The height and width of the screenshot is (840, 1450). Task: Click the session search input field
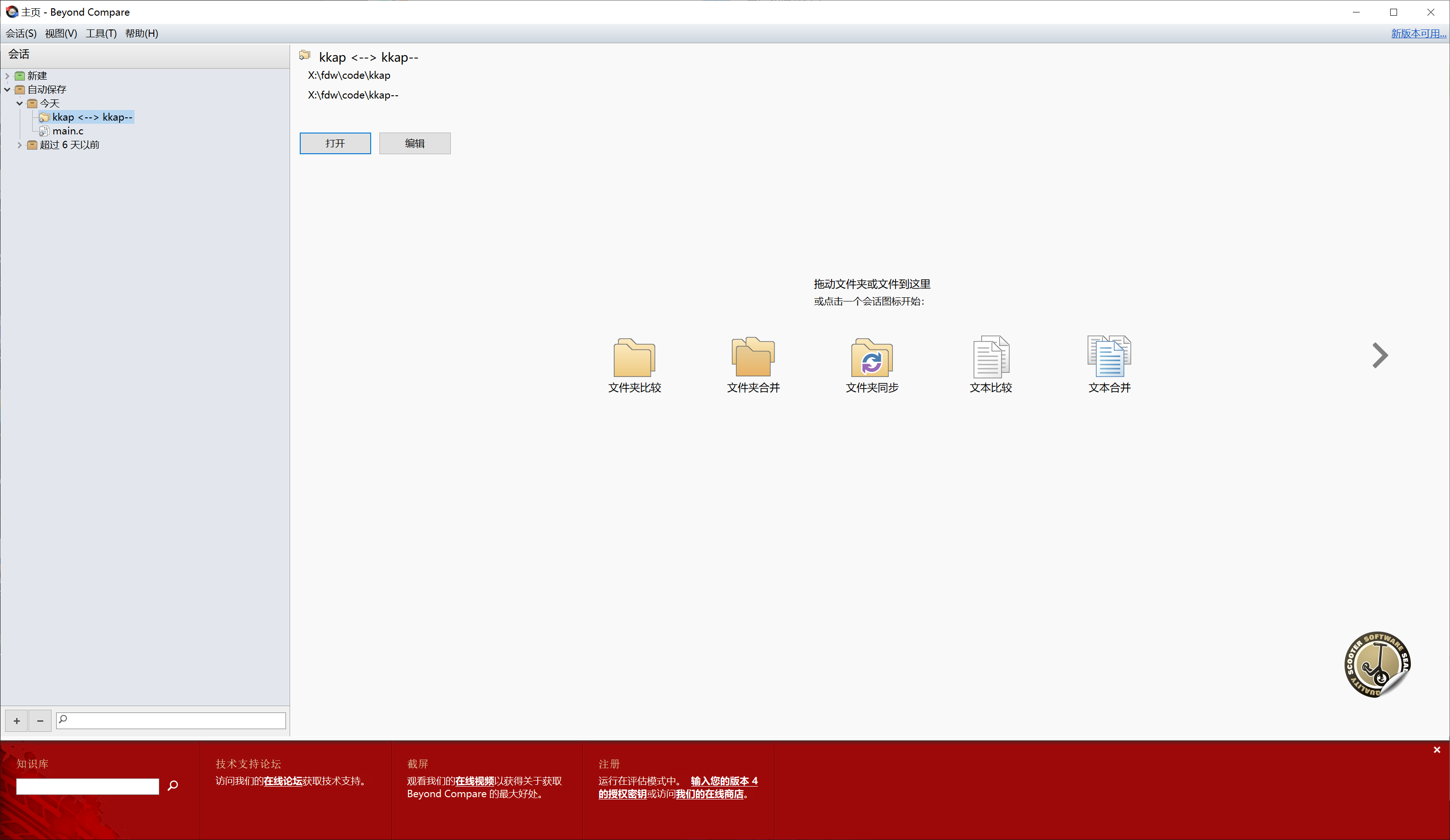pyautogui.click(x=175, y=720)
